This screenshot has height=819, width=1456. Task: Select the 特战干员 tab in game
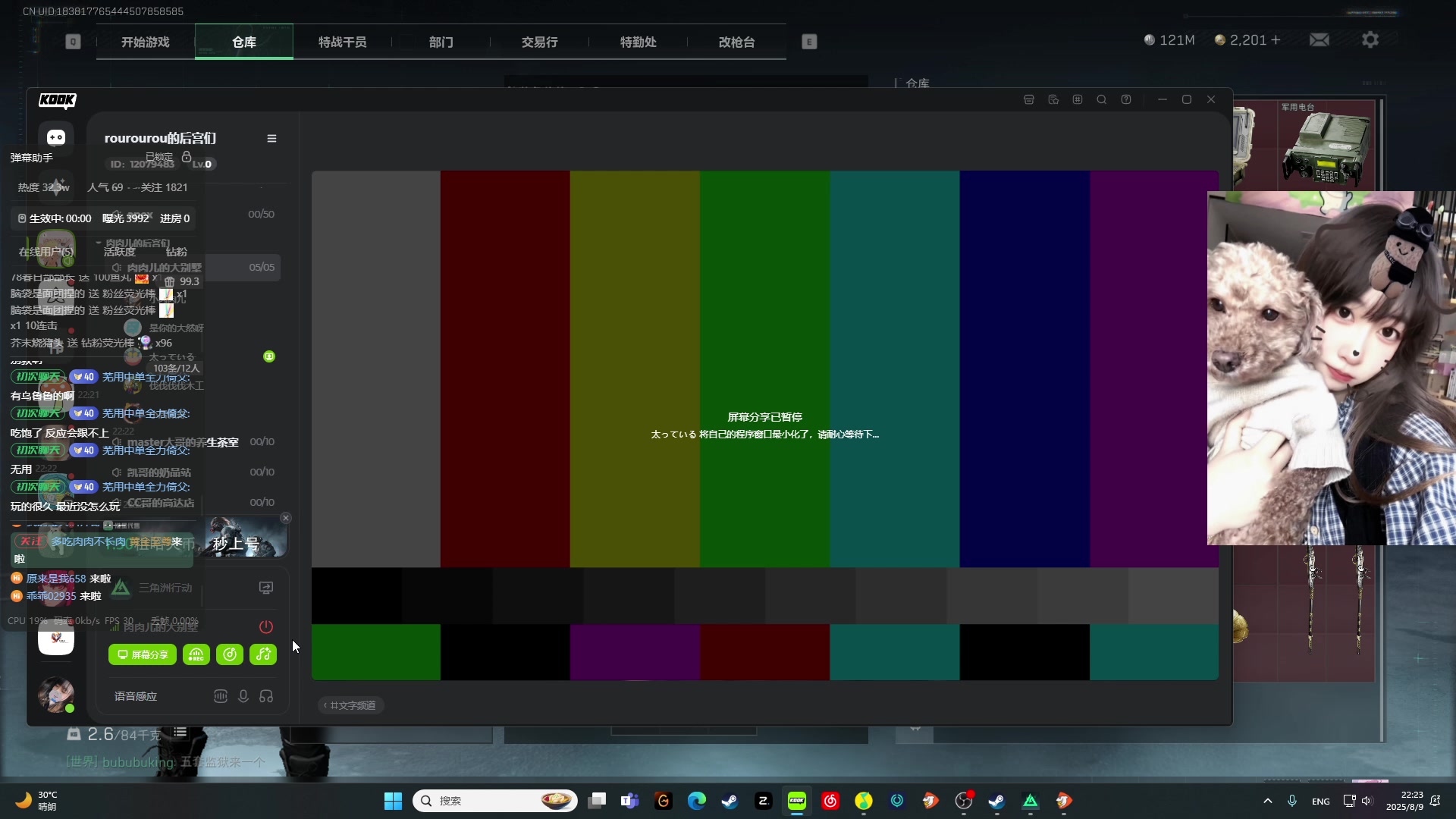pyautogui.click(x=343, y=42)
